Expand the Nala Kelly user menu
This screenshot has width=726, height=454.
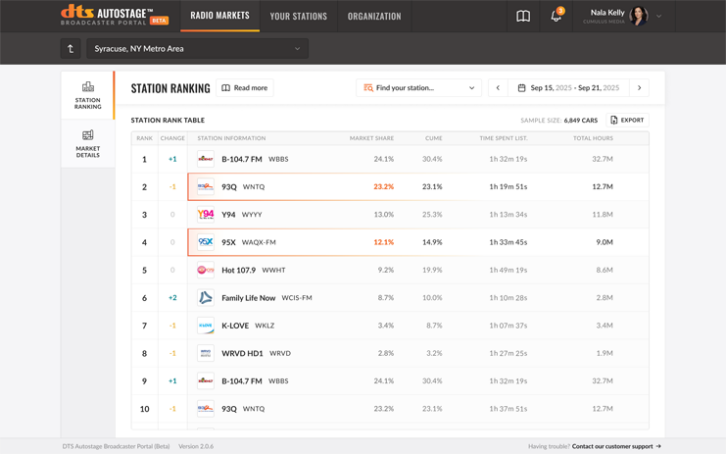pos(659,16)
